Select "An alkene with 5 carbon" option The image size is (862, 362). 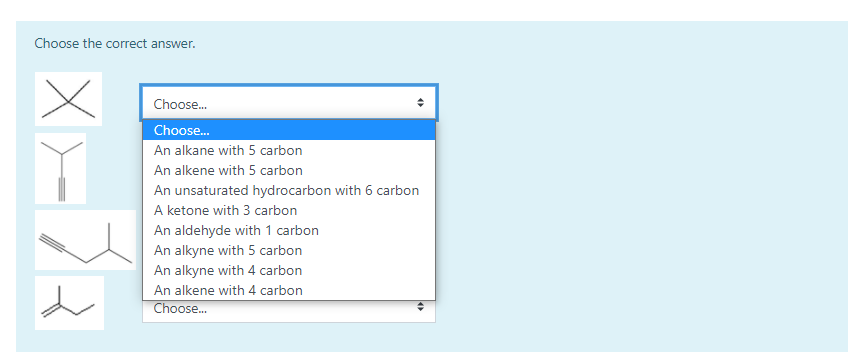pyautogui.click(x=289, y=170)
